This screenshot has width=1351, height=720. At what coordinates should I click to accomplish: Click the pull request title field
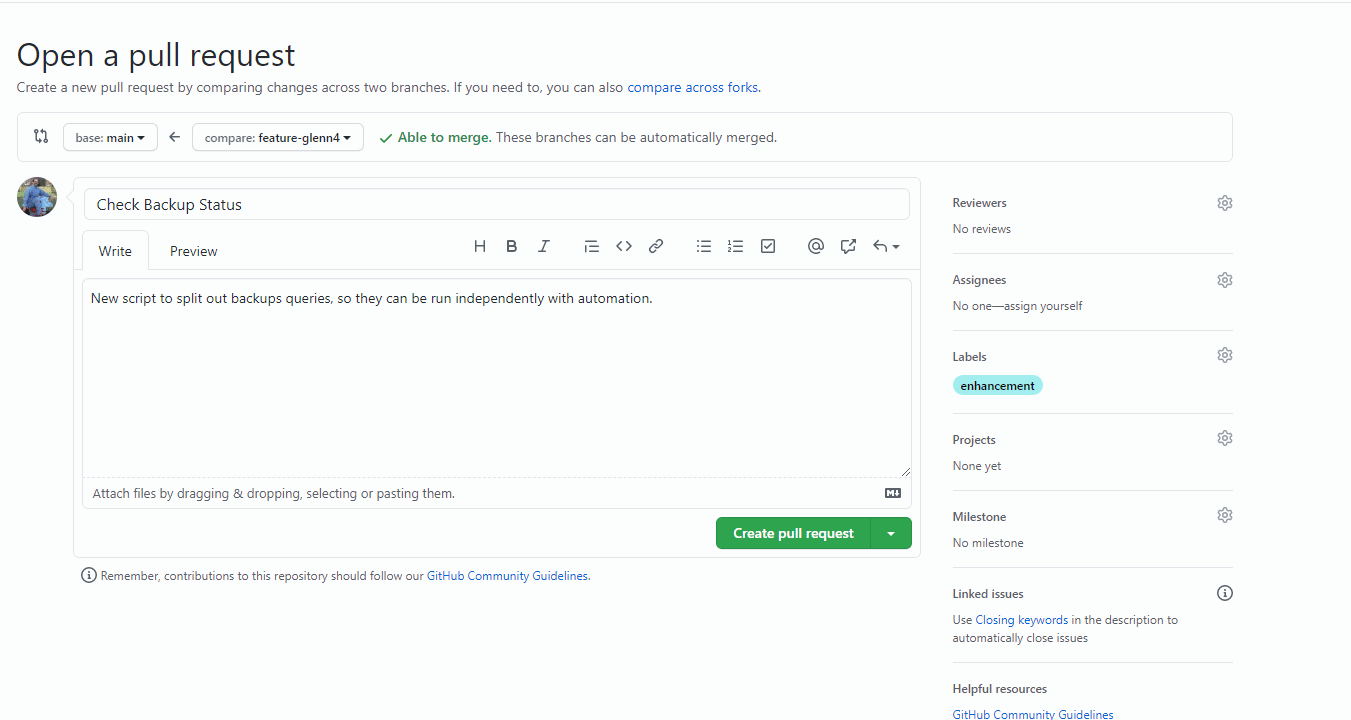[x=496, y=205]
